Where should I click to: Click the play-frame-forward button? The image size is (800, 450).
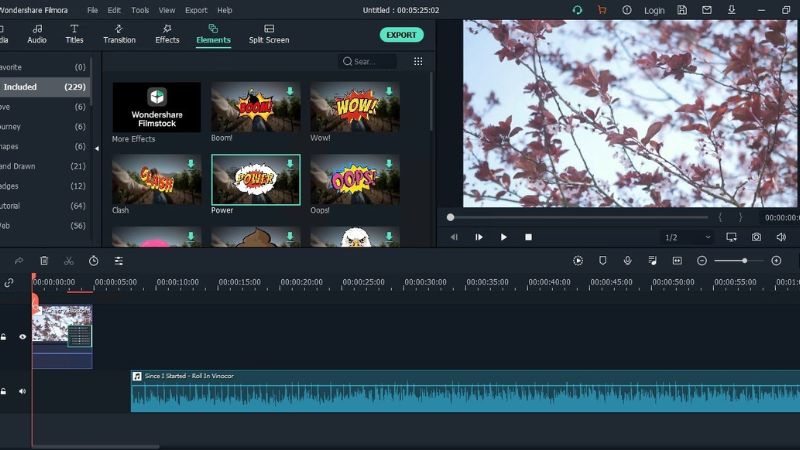(479, 237)
